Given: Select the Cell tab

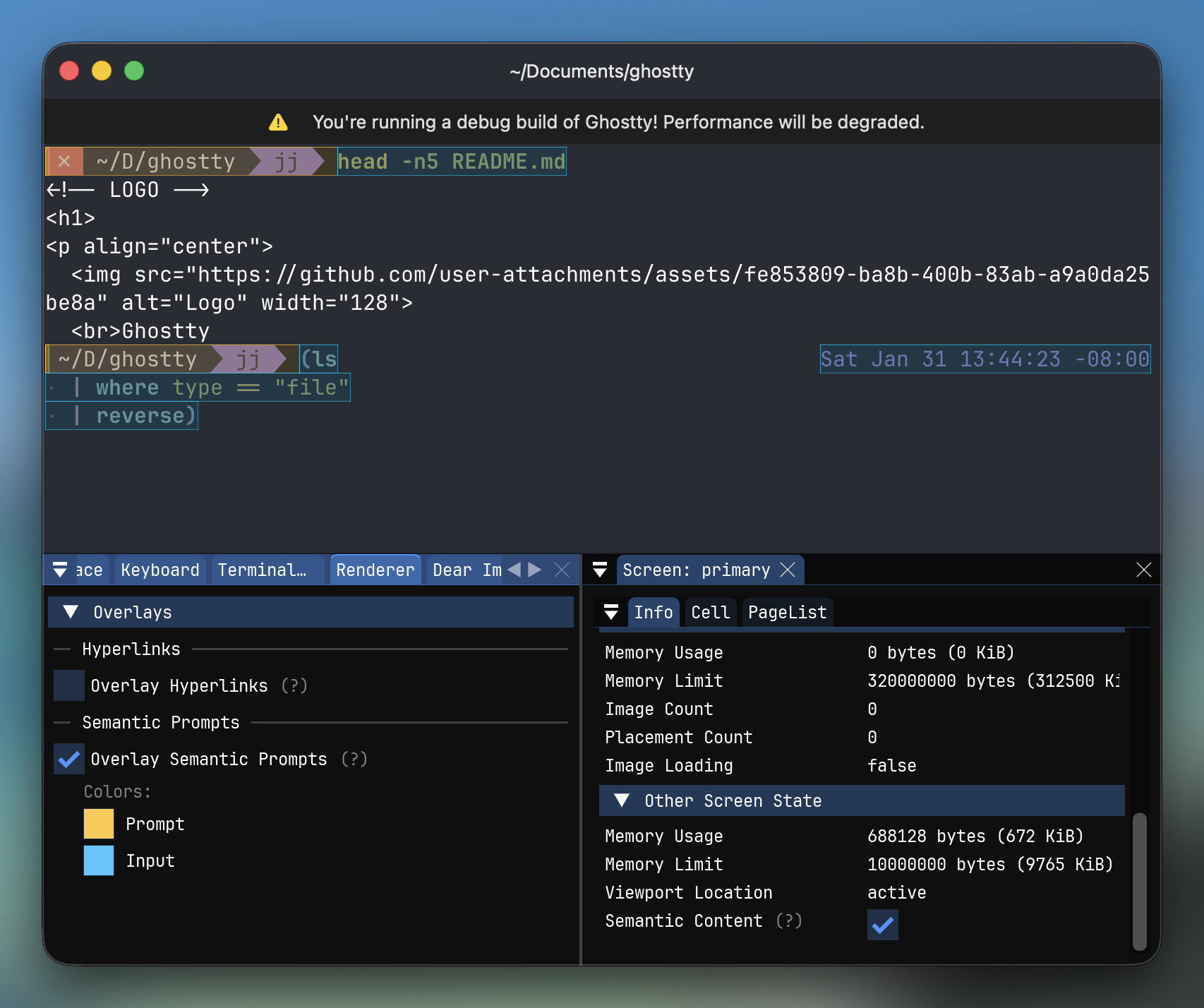Looking at the screenshot, I should 710,612.
